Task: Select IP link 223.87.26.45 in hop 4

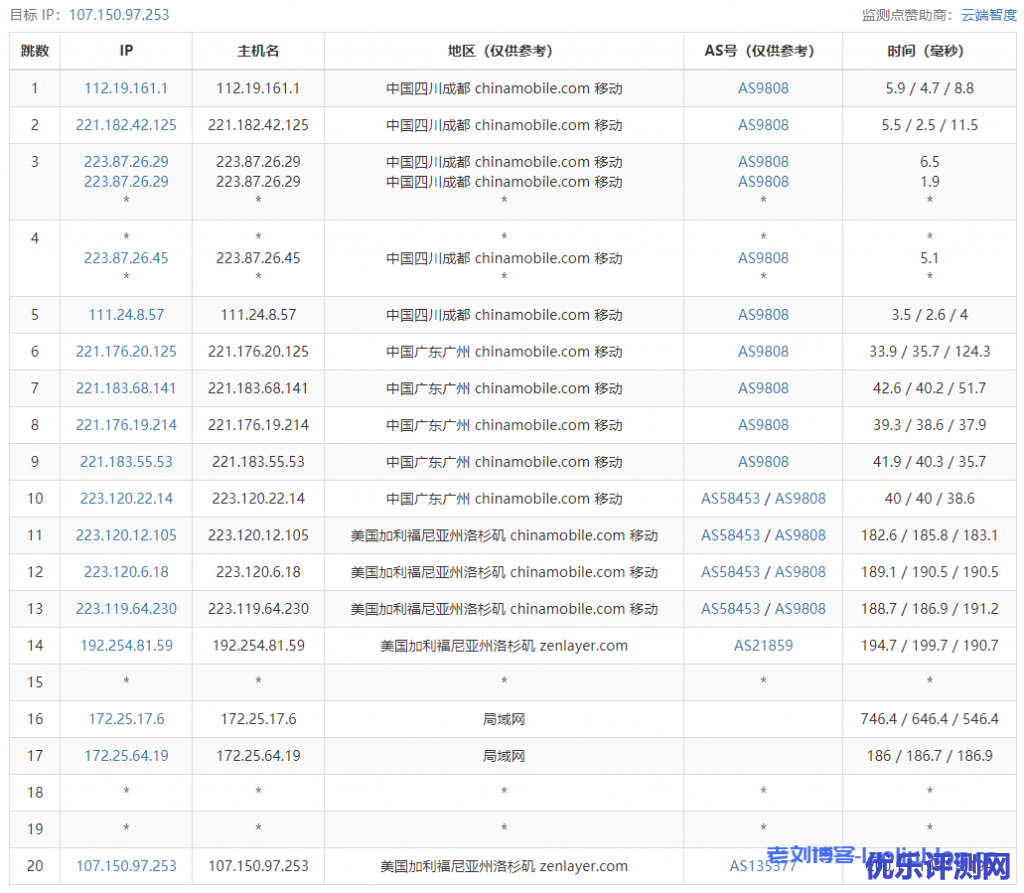Action: click(x=126, y=258)
